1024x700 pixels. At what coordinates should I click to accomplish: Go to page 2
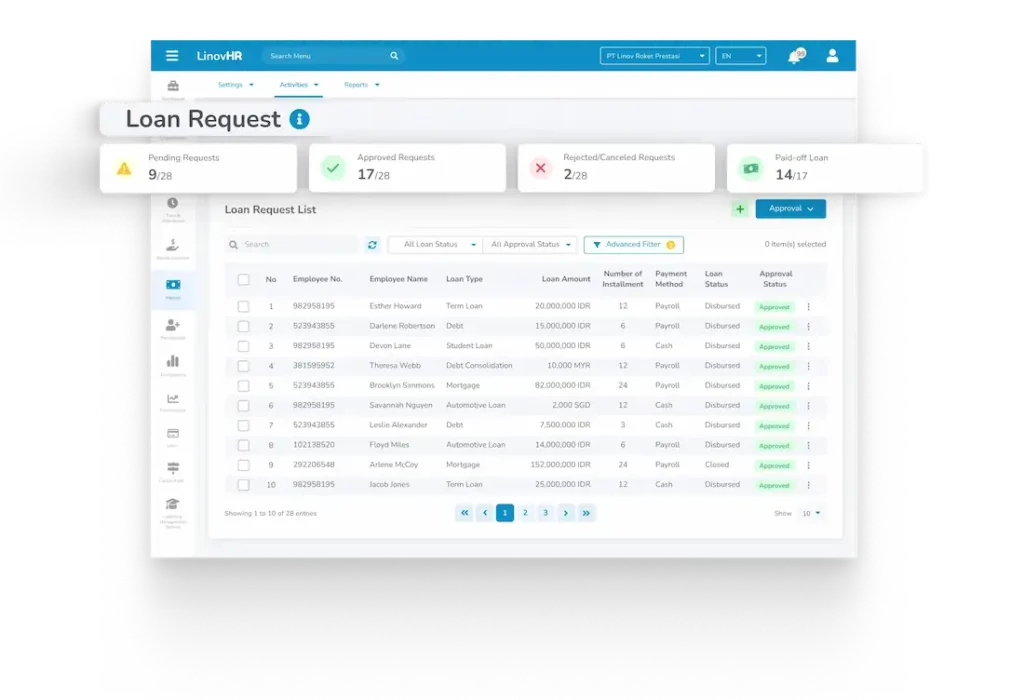point(525,513)
